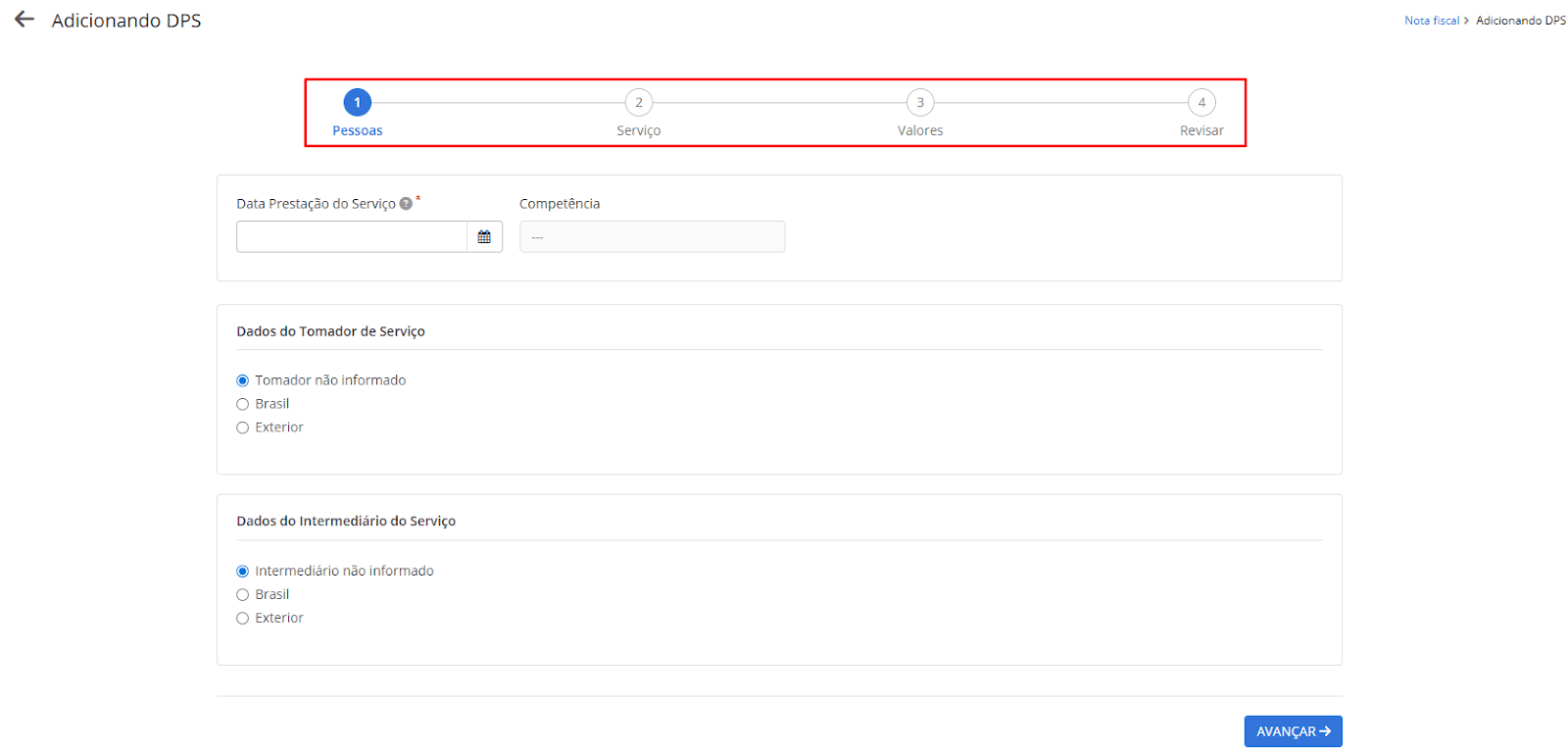Focus the Data Prestação do Serviço field
The image size is (1568, 752).
pyautogui.click(x=352, y=237)
